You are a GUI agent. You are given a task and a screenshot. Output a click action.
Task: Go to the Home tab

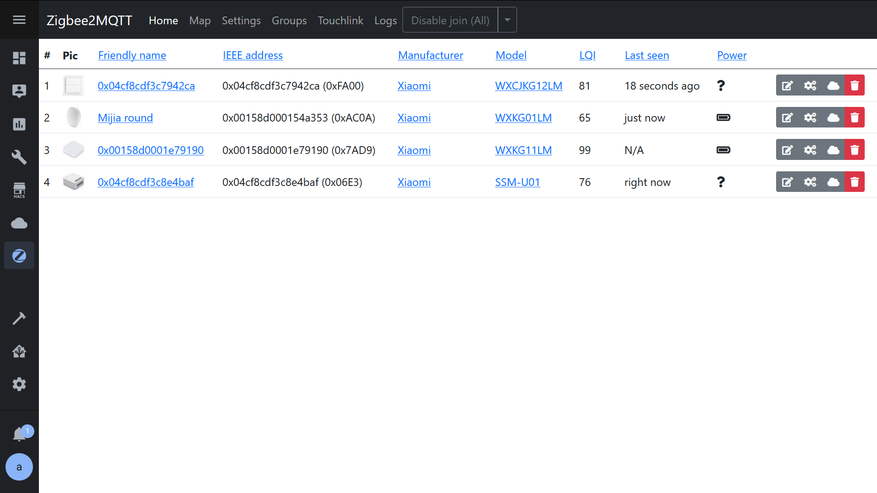163,21
